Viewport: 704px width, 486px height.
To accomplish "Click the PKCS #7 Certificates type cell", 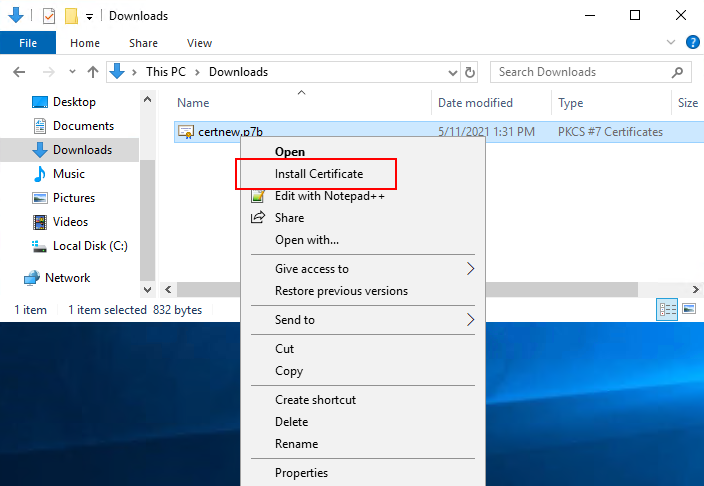I will tap(610, 132).
